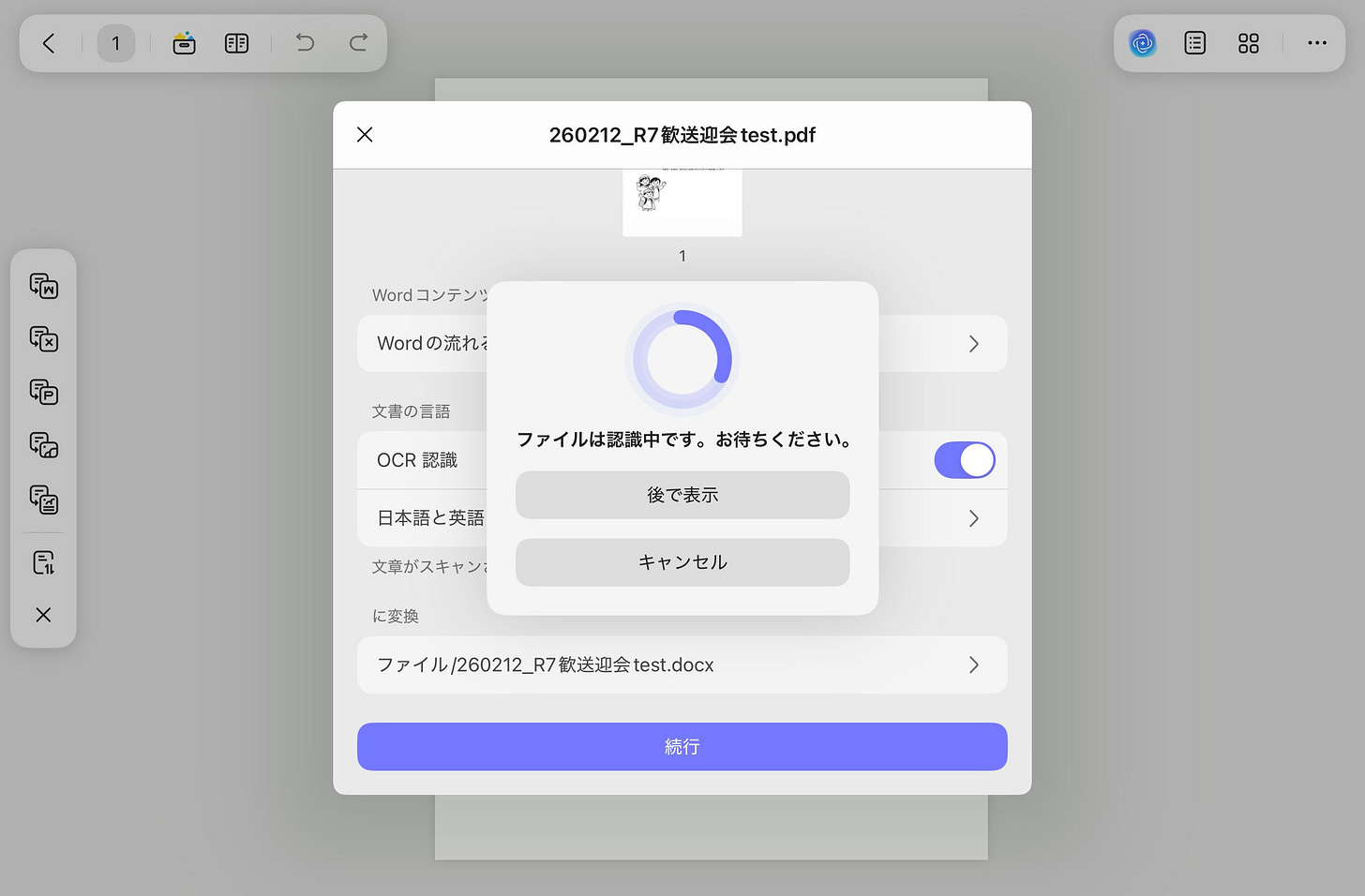Open the document outline list icon

pos(1194,42)
